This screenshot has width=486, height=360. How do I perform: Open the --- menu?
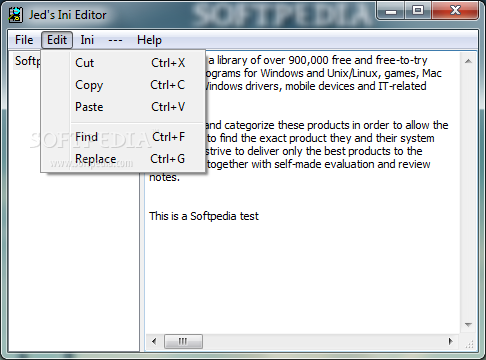click(115, 40)
